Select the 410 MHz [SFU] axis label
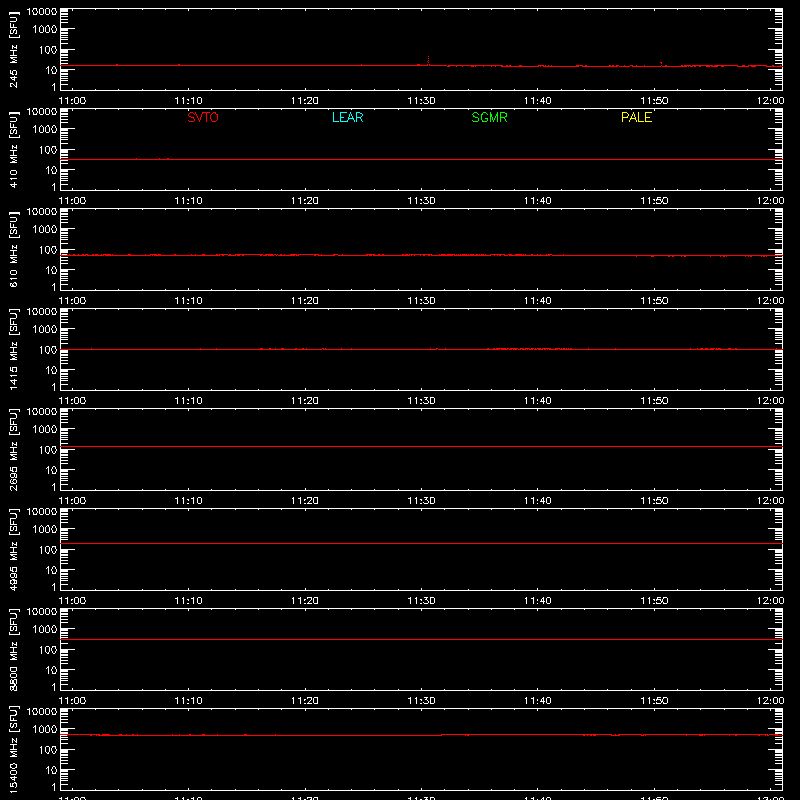 click(x=13, y=149)
